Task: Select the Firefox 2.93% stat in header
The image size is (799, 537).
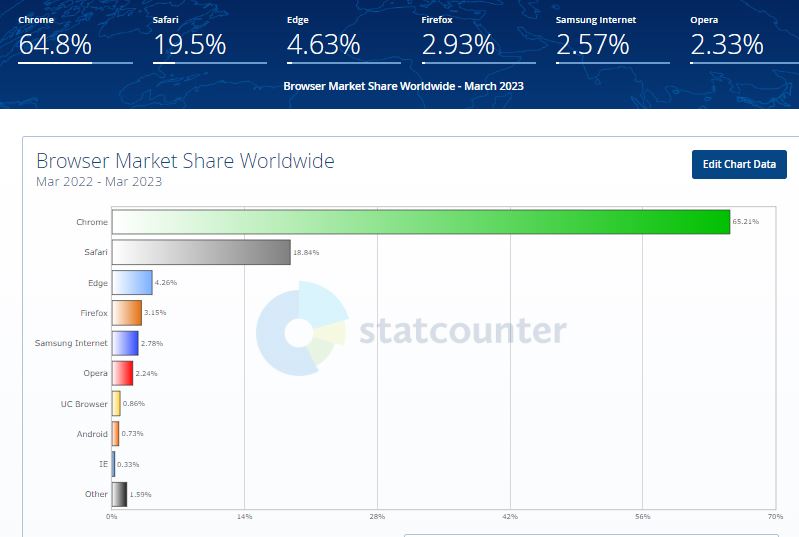Action: coord(478,39)
